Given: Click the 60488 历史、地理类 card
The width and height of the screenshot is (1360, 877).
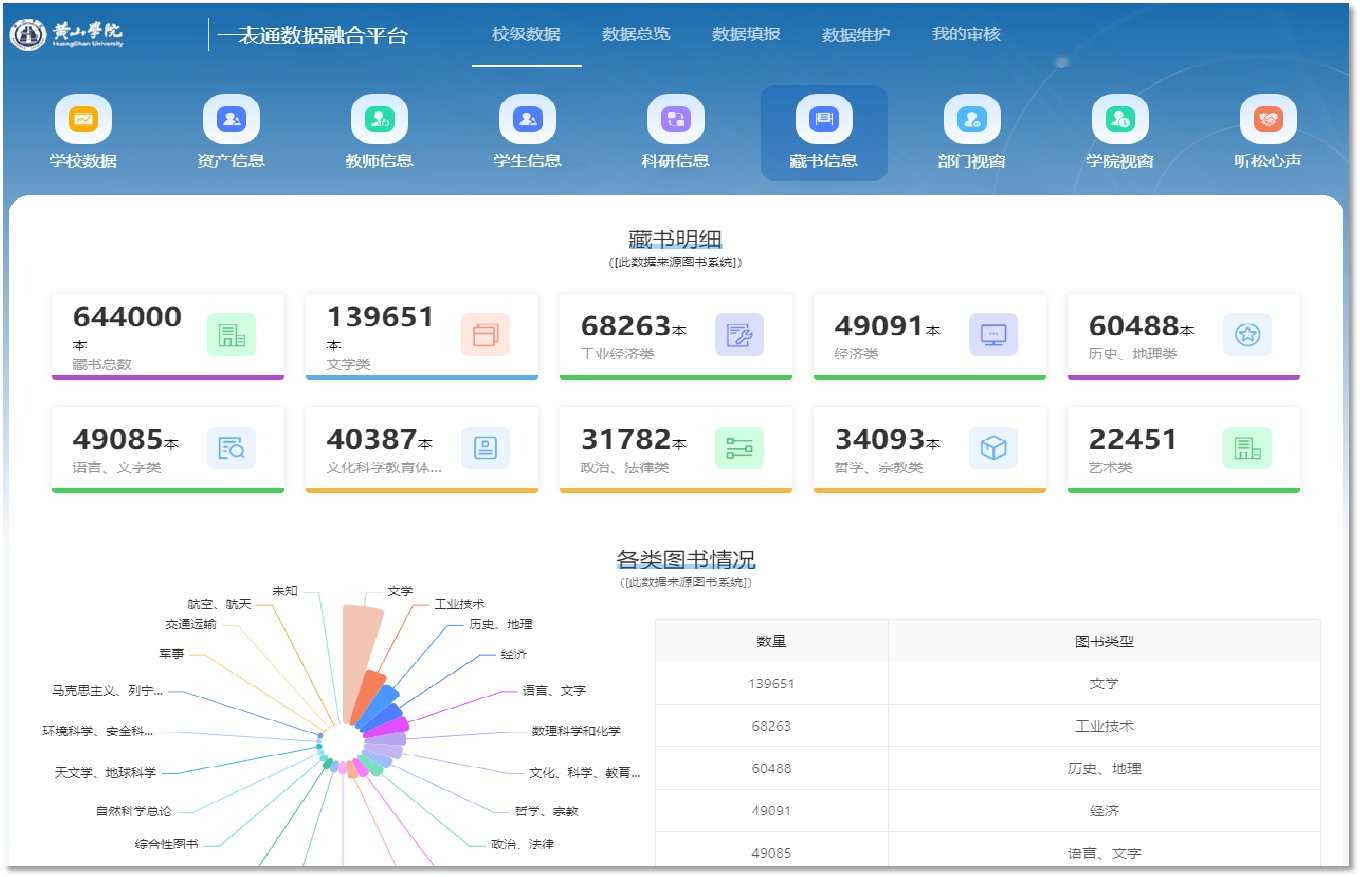Looking at the screenshot, I should click(1184, 337).
